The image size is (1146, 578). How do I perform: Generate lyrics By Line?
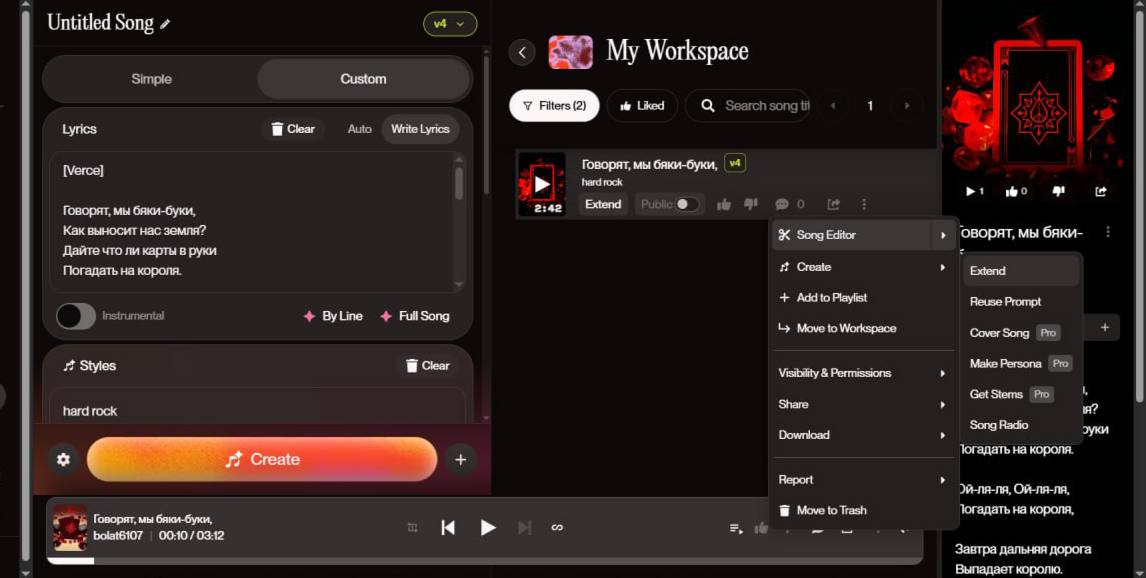pos(333,316)
